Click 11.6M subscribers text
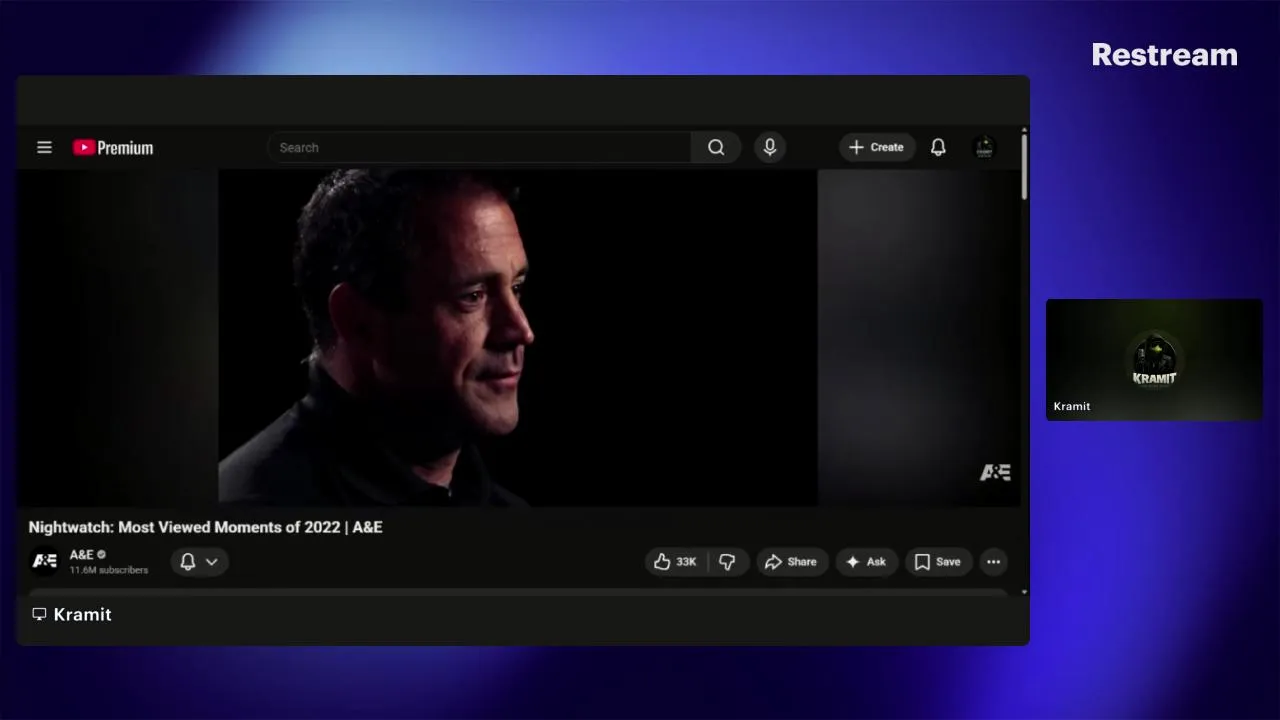 (108, 570)
